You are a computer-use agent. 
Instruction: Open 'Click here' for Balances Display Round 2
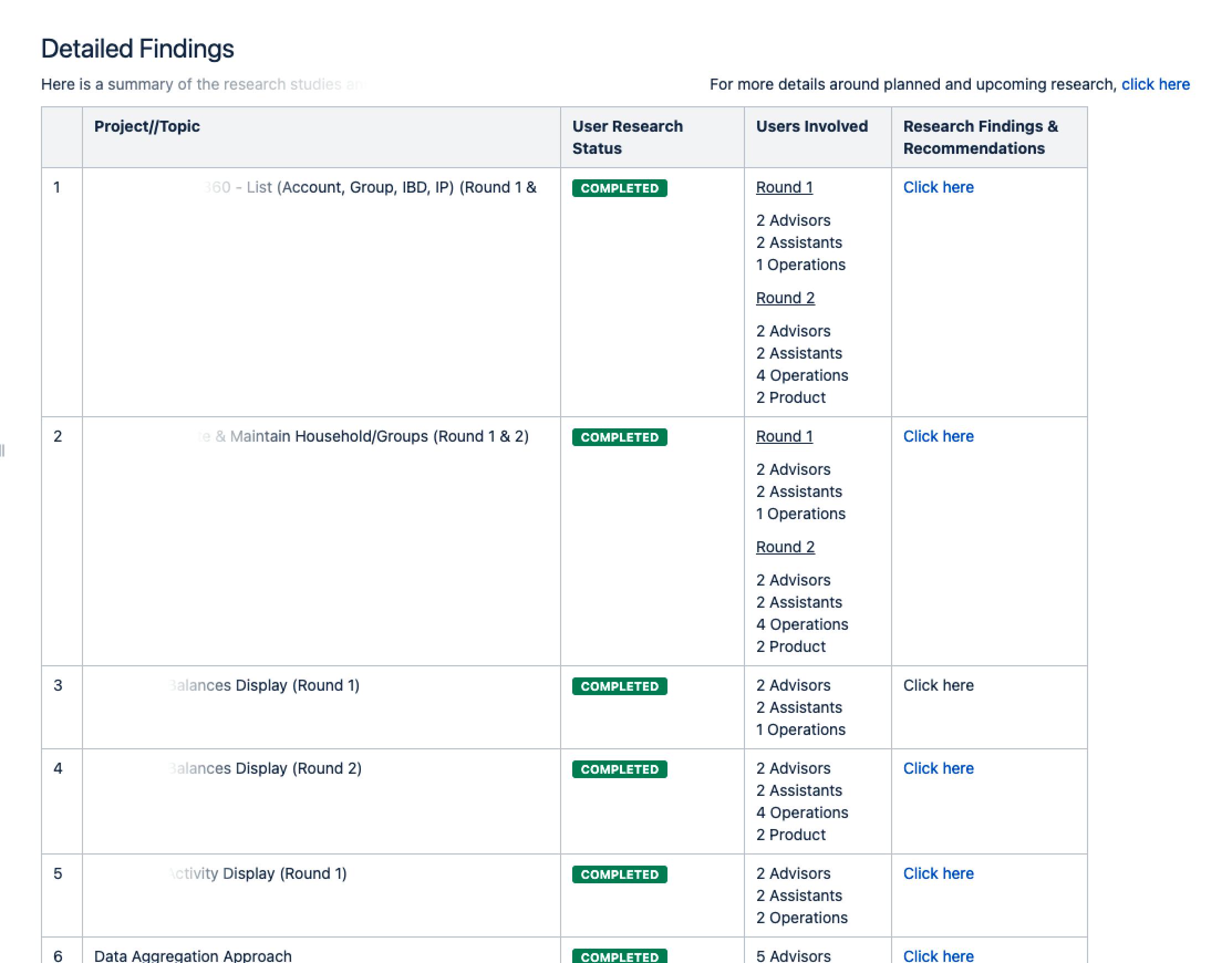938,768
